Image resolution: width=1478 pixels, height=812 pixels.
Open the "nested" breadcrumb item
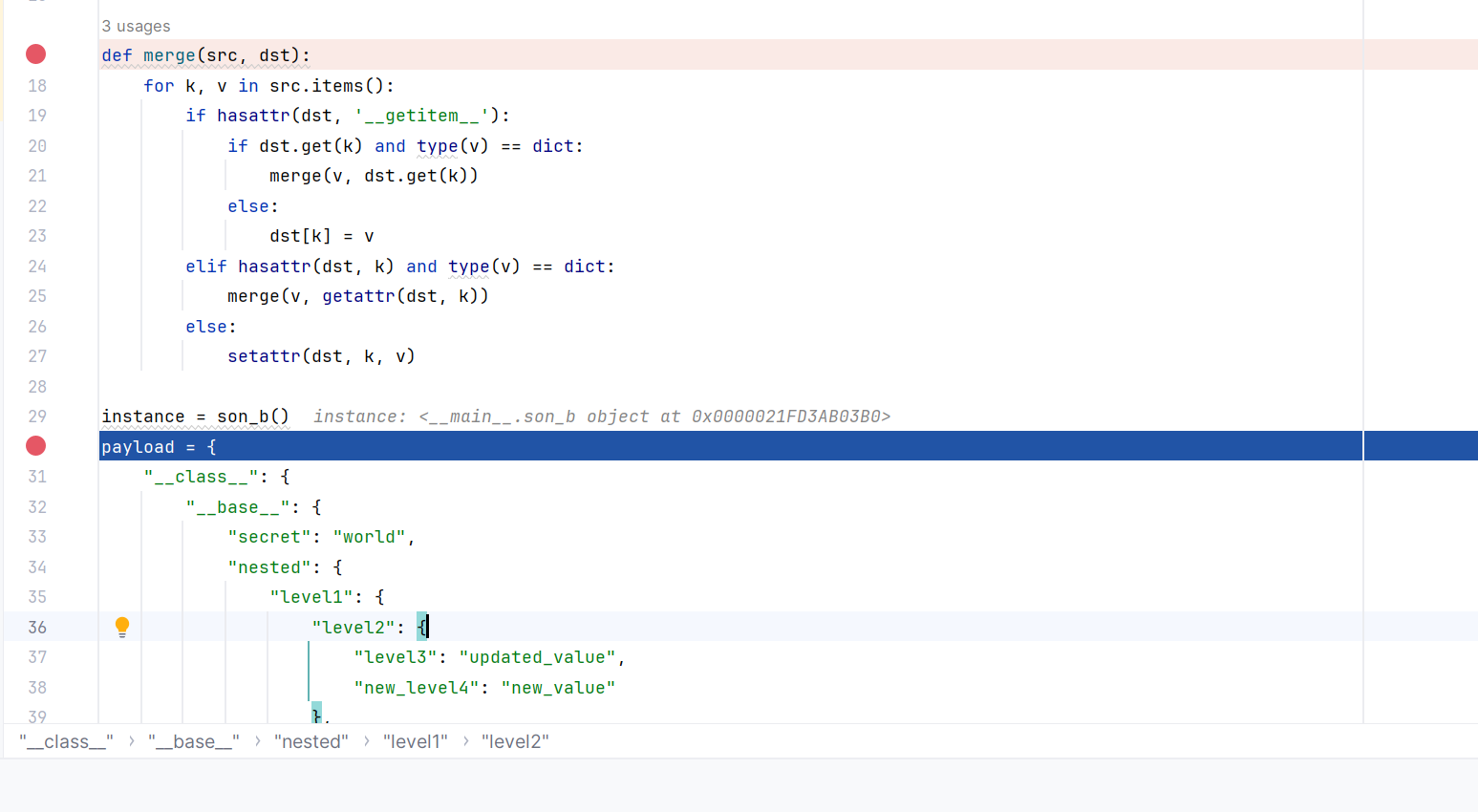[311, 742]
